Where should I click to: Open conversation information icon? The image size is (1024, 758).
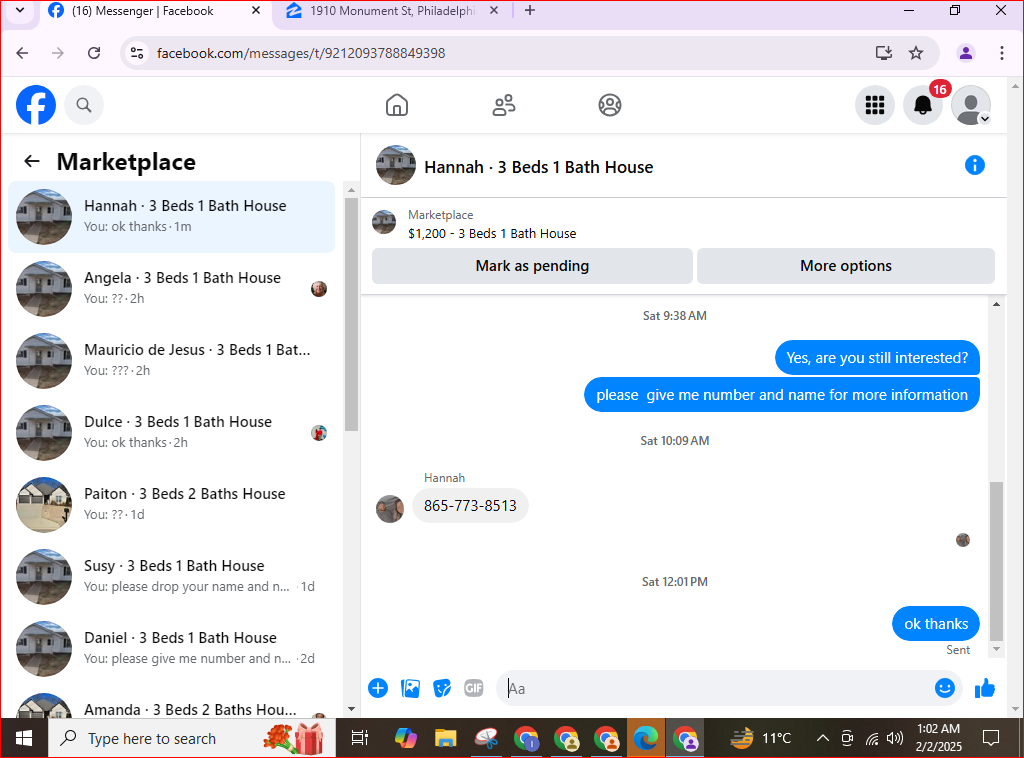(974, 165)
